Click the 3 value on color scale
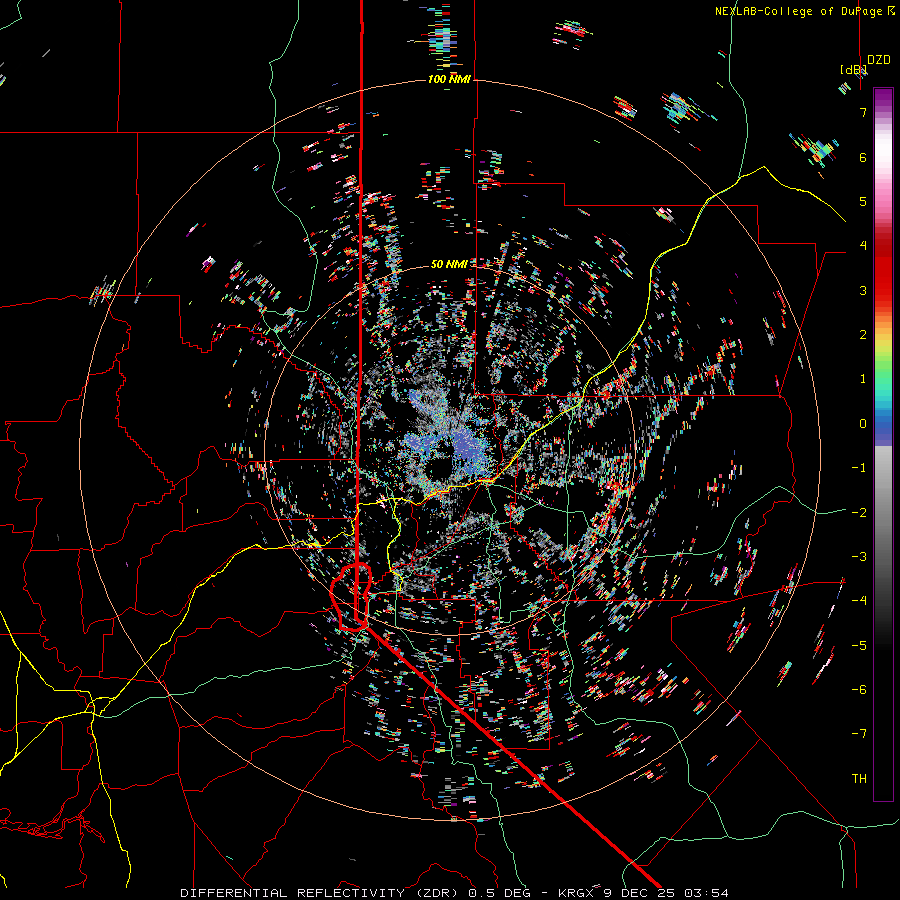 point(863,290)
